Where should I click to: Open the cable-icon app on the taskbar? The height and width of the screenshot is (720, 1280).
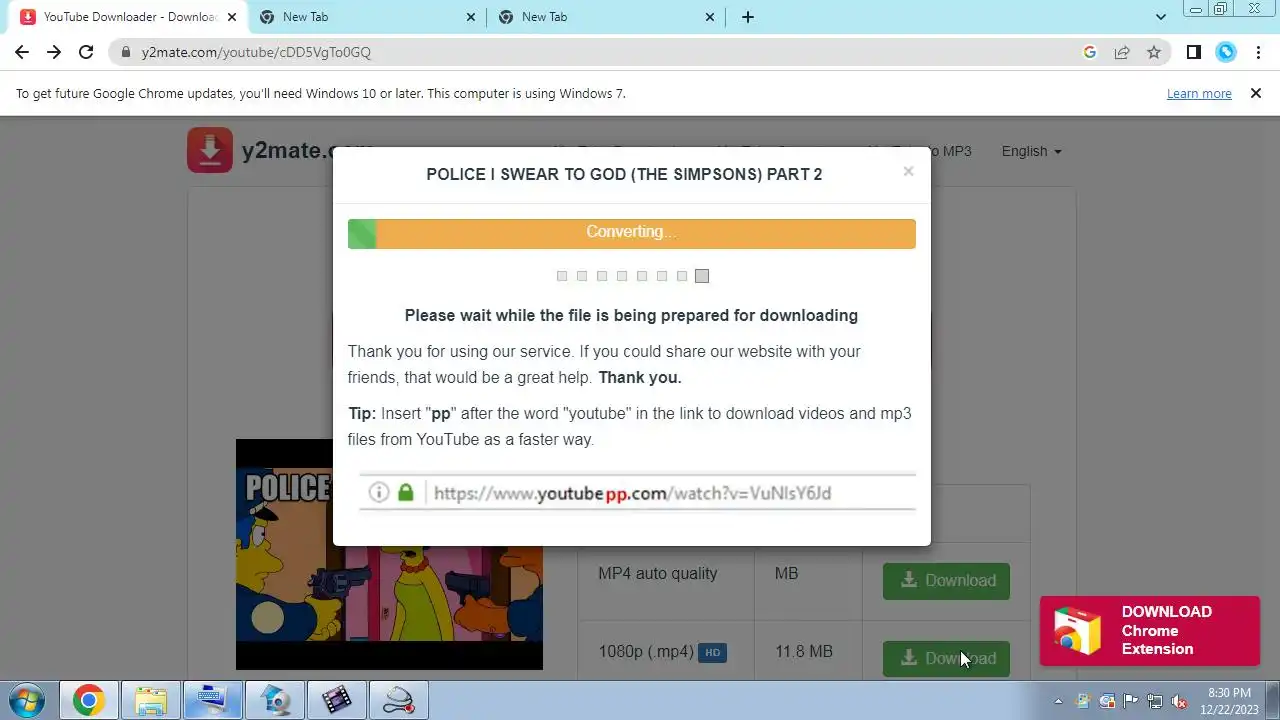[x=398, y=700]
